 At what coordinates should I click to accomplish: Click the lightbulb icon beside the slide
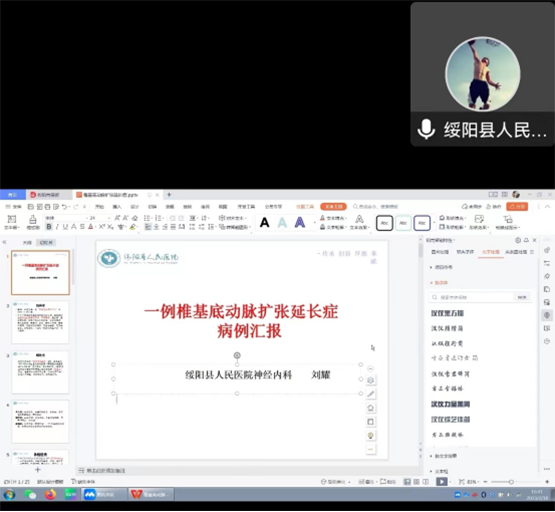click(371, 436)
